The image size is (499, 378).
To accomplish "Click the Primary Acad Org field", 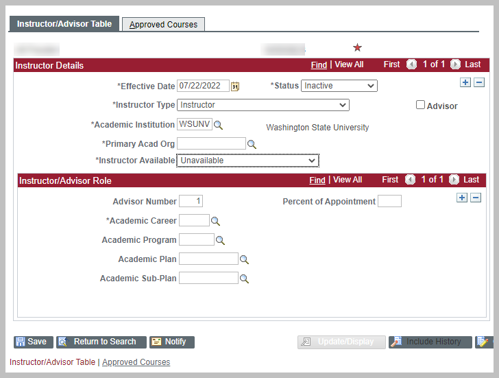I will [x=211, y=143].
